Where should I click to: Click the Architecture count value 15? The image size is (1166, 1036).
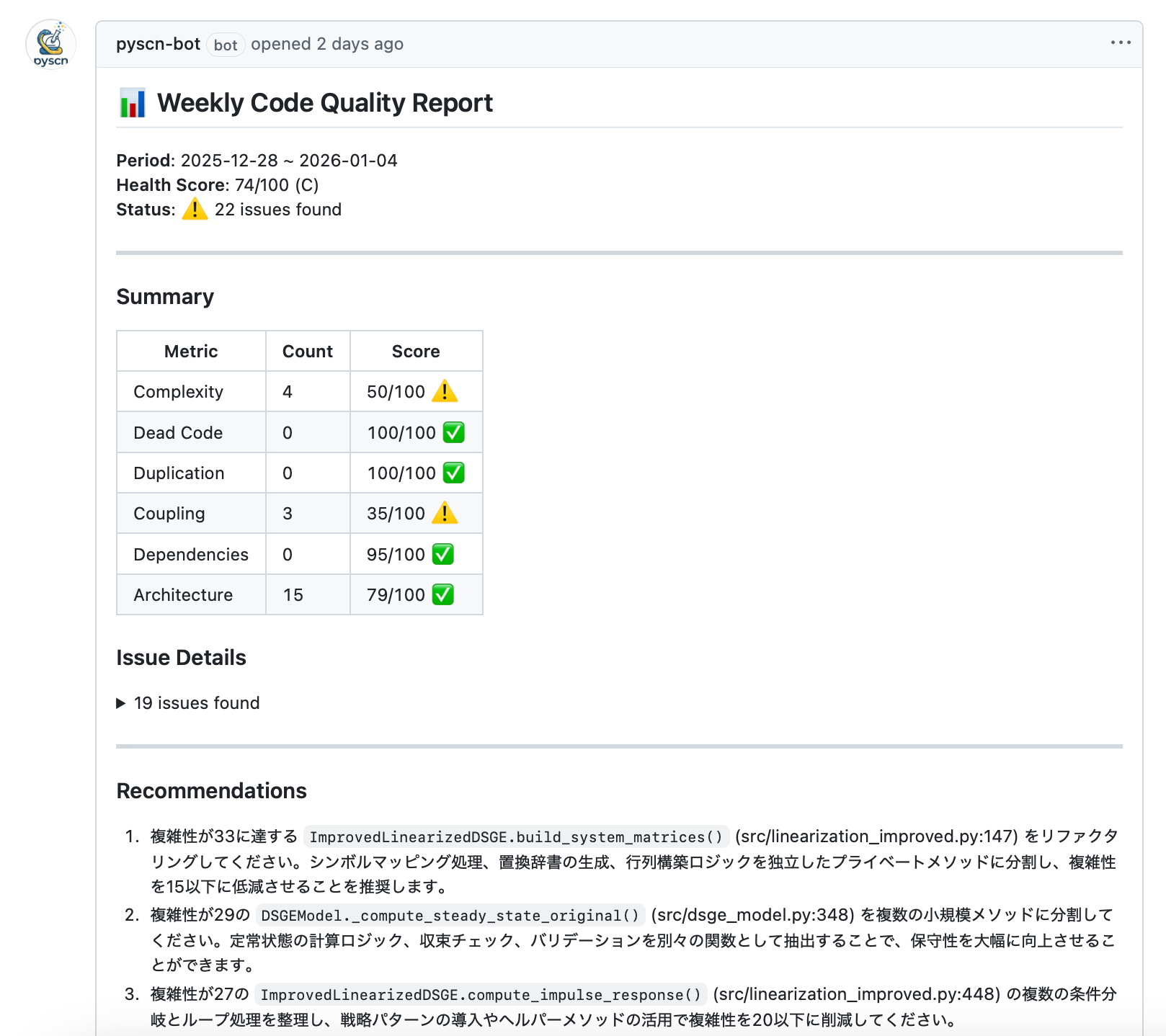293,594
